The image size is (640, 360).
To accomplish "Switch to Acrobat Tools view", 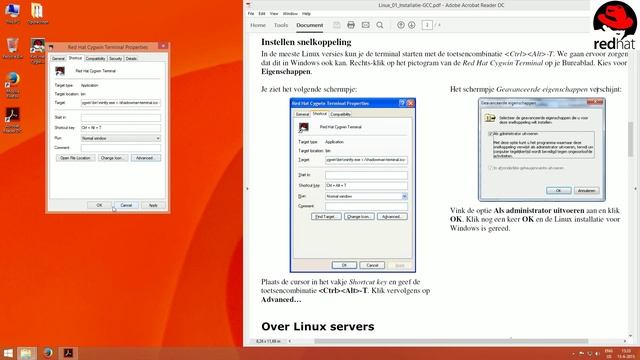I will (x=281, y=25).
